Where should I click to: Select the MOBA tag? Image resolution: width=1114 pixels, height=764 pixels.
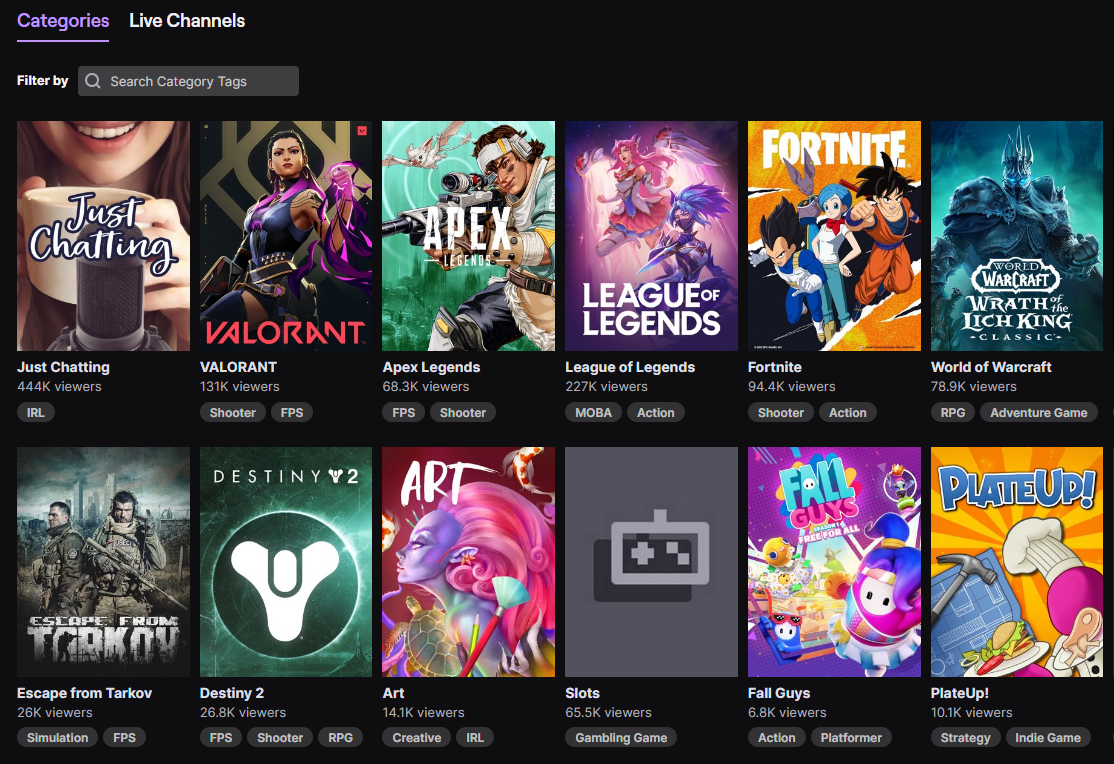click(x=592, y=412)
